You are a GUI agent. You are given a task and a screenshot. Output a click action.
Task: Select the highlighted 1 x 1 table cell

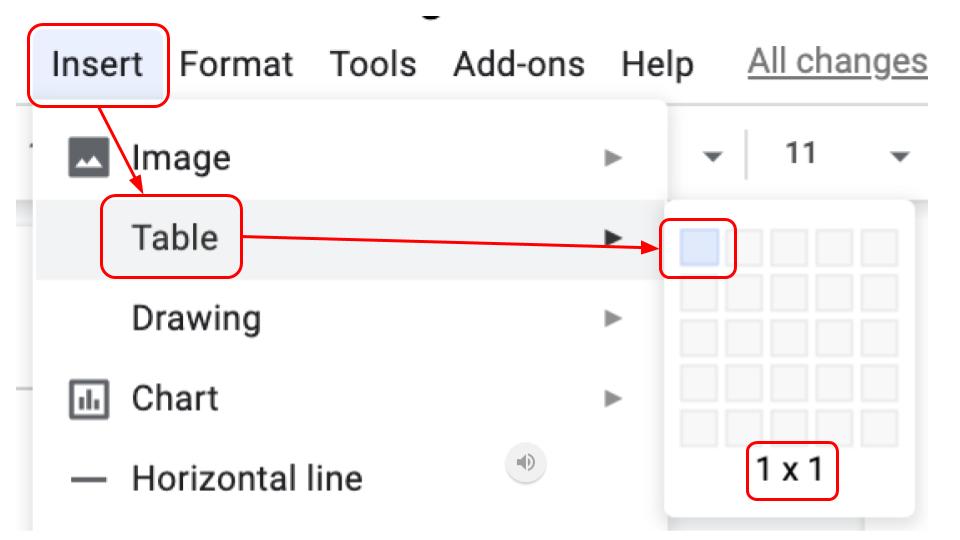pos(699,247)
